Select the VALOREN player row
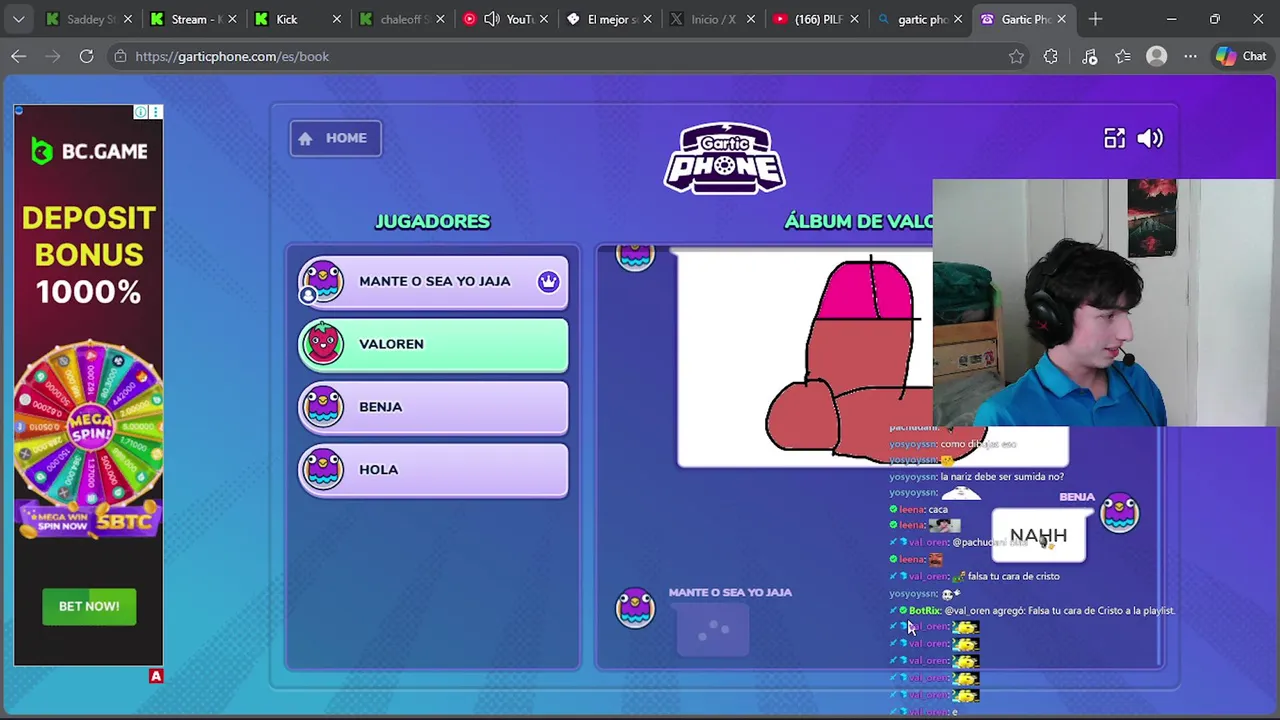 (433, 345)
